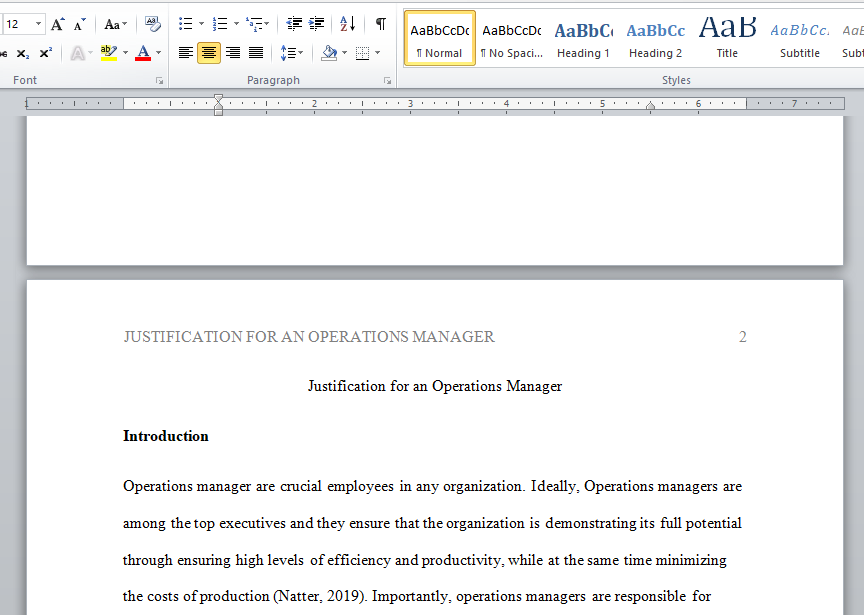
Task: Toggle subscript formatting
Action: click(x=23, y=53)
